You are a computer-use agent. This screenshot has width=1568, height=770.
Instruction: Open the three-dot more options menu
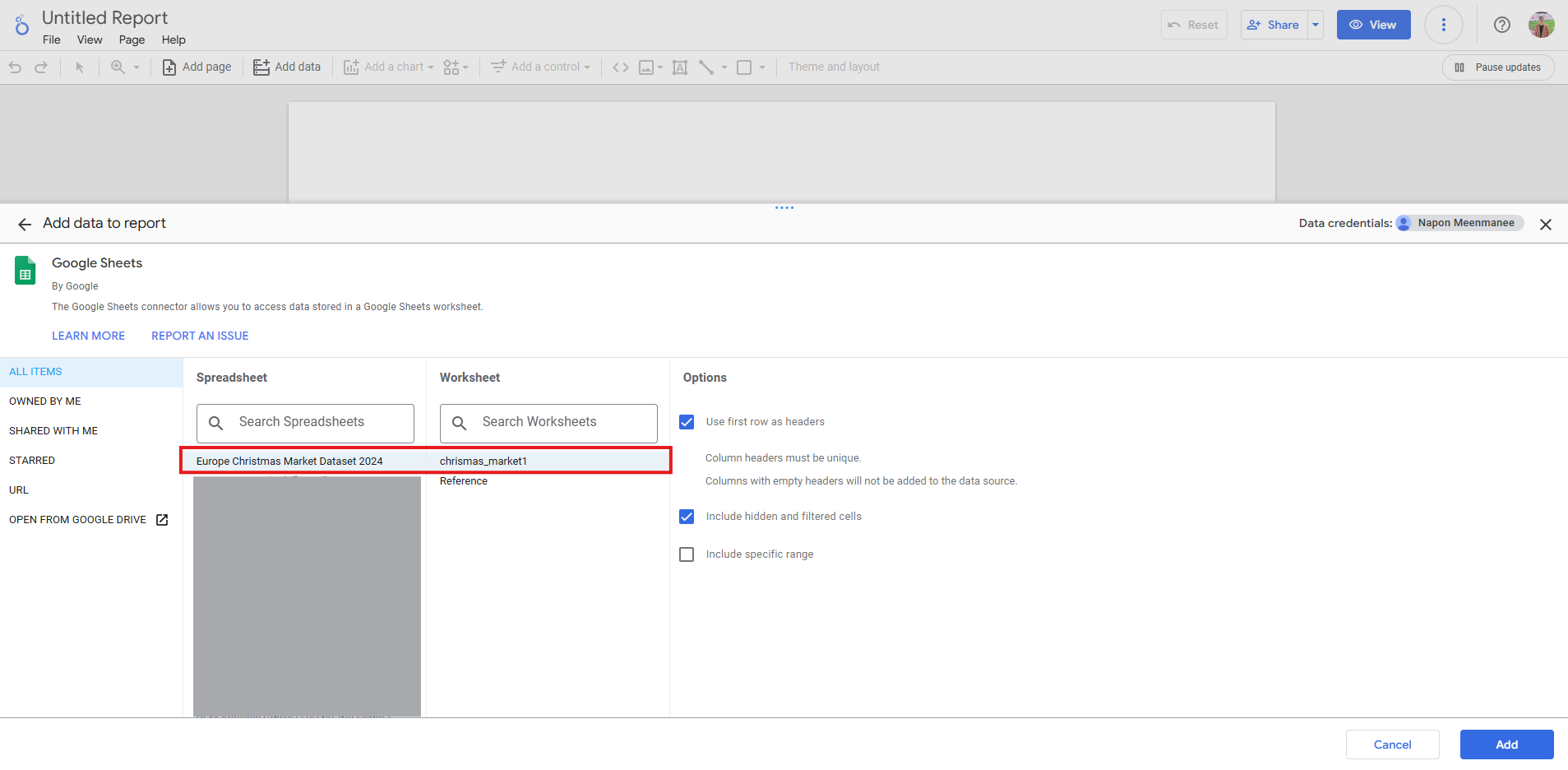tap(1443, 25)
